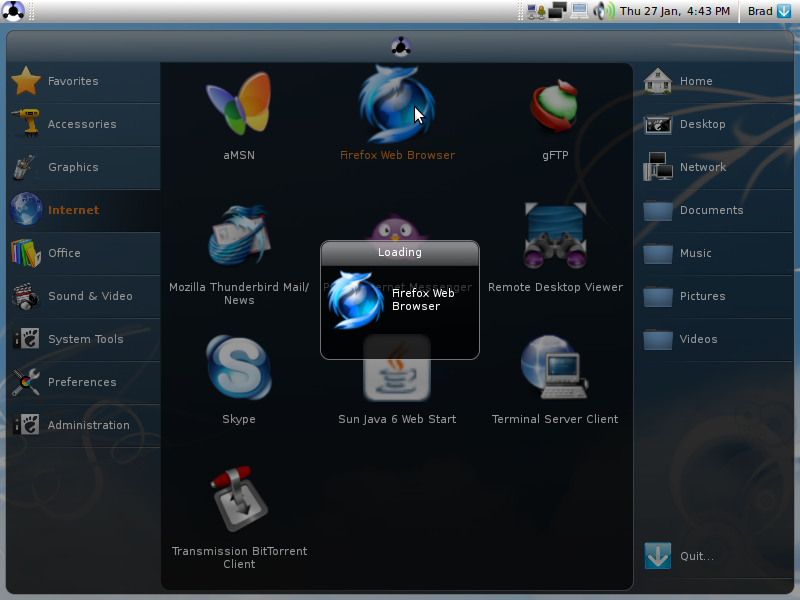The height and width of the screenshot is (600, 800).
Task: Open the Preferences category
Action: (84, 382)
